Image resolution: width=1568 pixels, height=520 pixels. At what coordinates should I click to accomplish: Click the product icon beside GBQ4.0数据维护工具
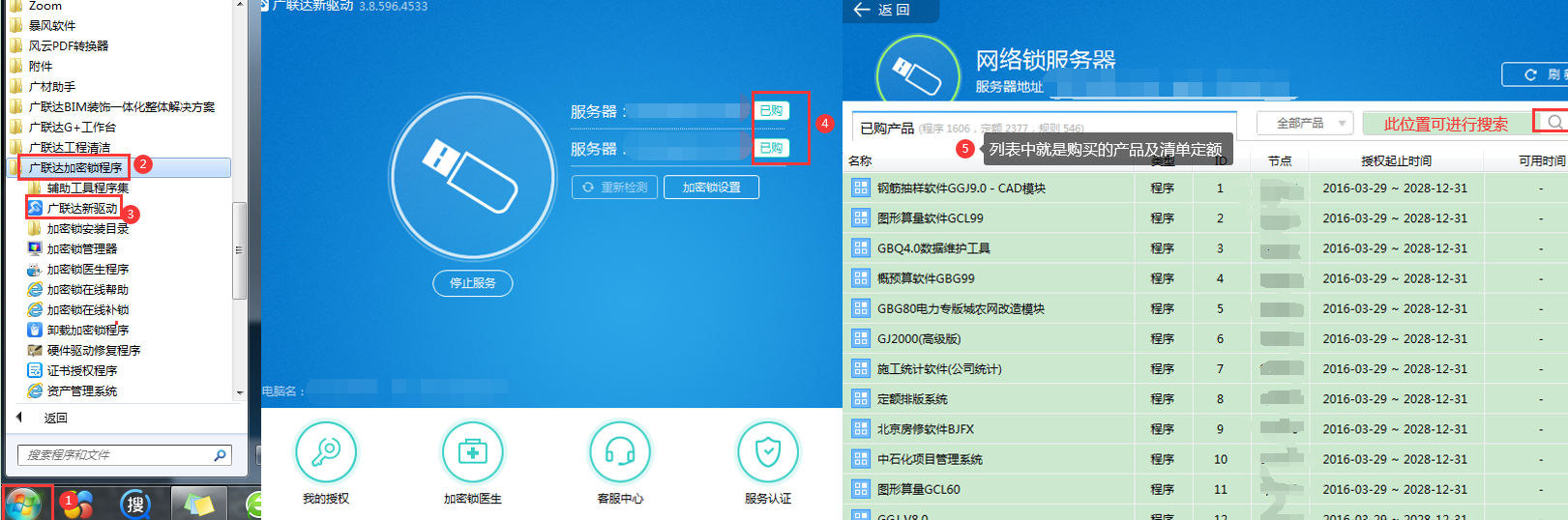pyautogui.click(x=860, y=247)
